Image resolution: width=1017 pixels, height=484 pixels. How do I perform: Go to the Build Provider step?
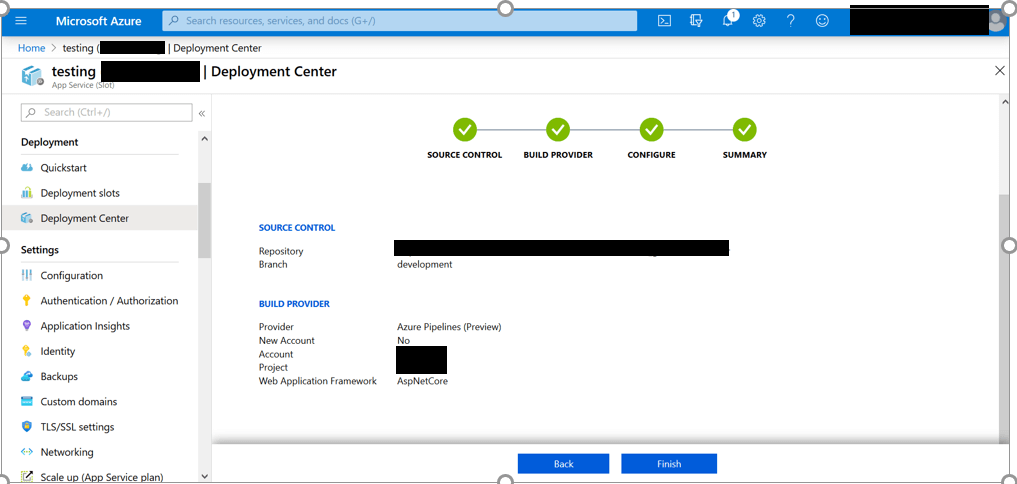(x=558, y=130)
